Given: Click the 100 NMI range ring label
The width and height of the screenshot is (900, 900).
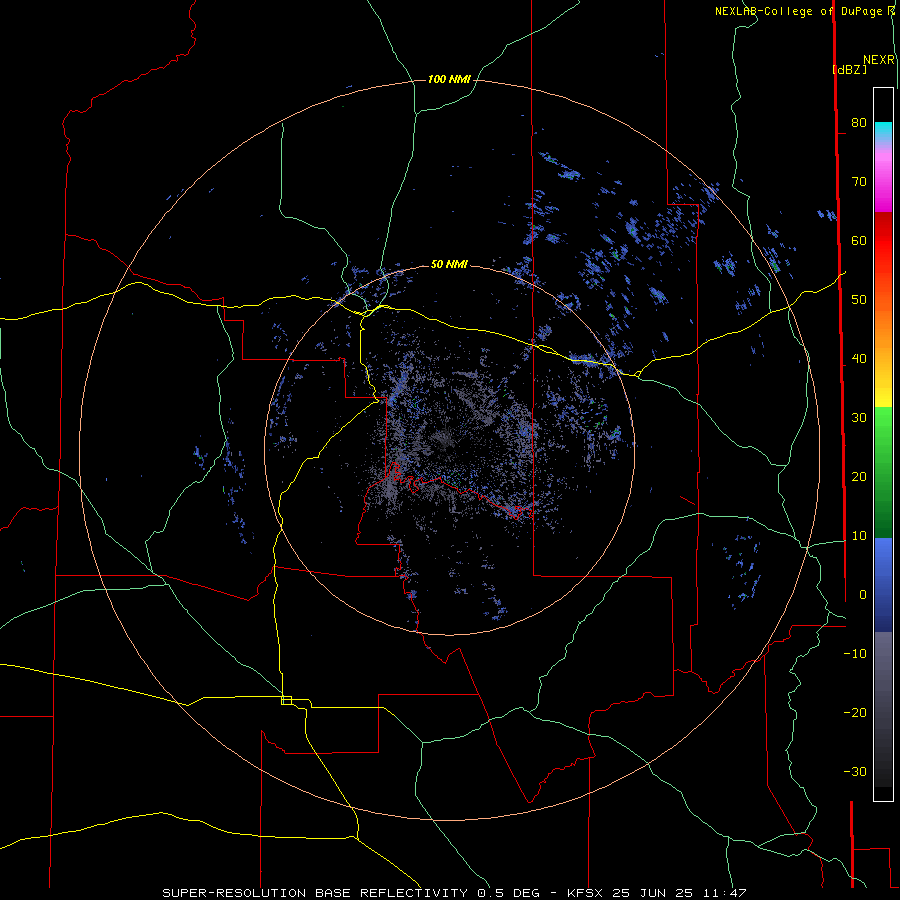Looking at the screenshot, I should pos(449,79).
